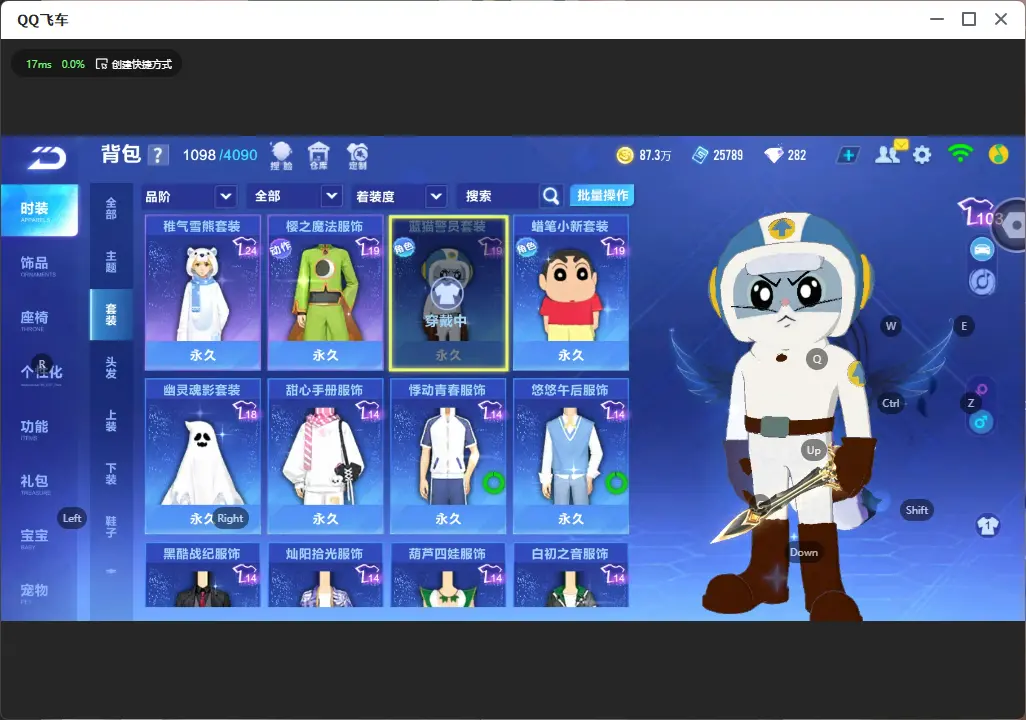Select the 黑酷战纪服饰 item card
The height and width of the screenshot is (720, 1026).
click(203, 575)
